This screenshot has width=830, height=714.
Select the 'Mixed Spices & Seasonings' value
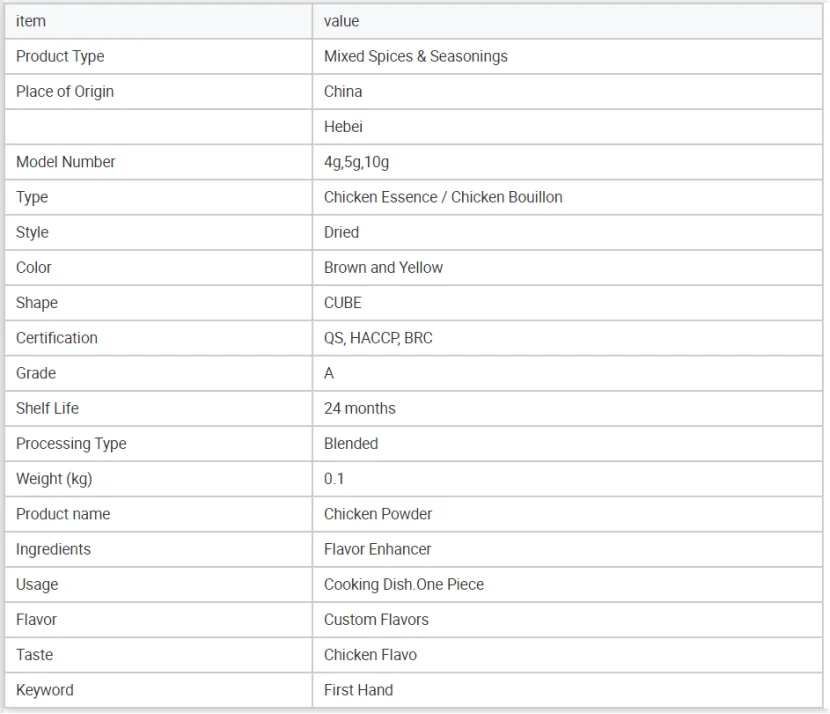click(x=415, y=56)
